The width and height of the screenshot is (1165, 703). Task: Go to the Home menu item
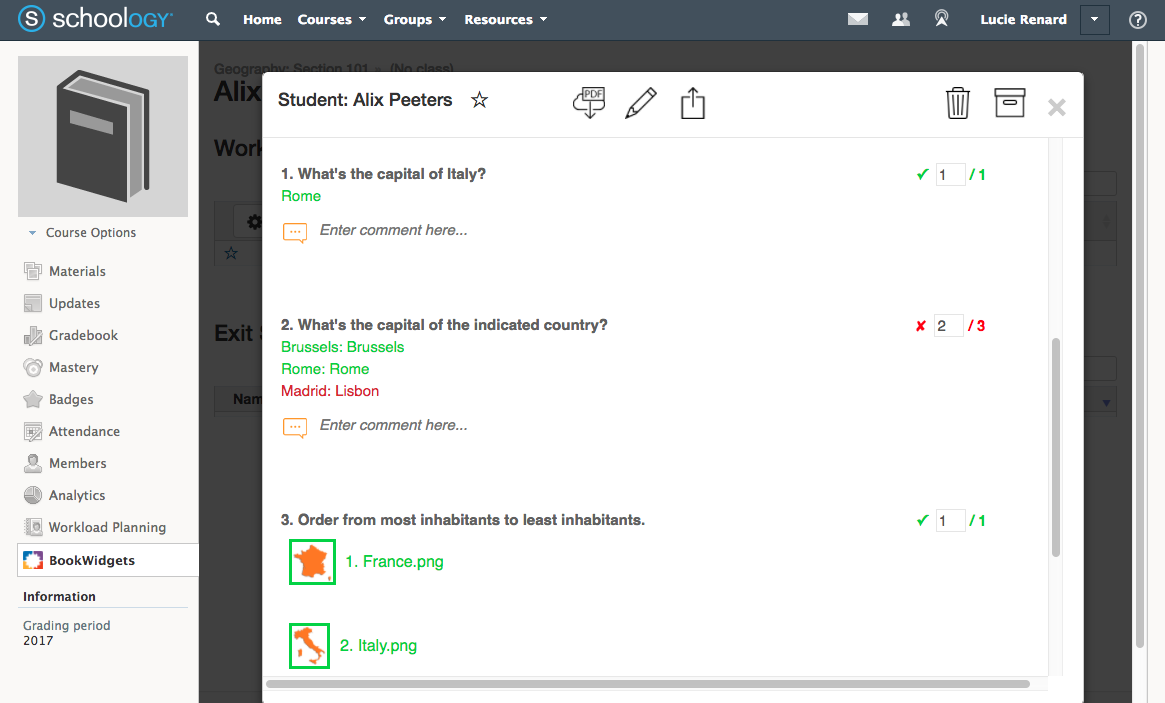(x=262, y=19)
